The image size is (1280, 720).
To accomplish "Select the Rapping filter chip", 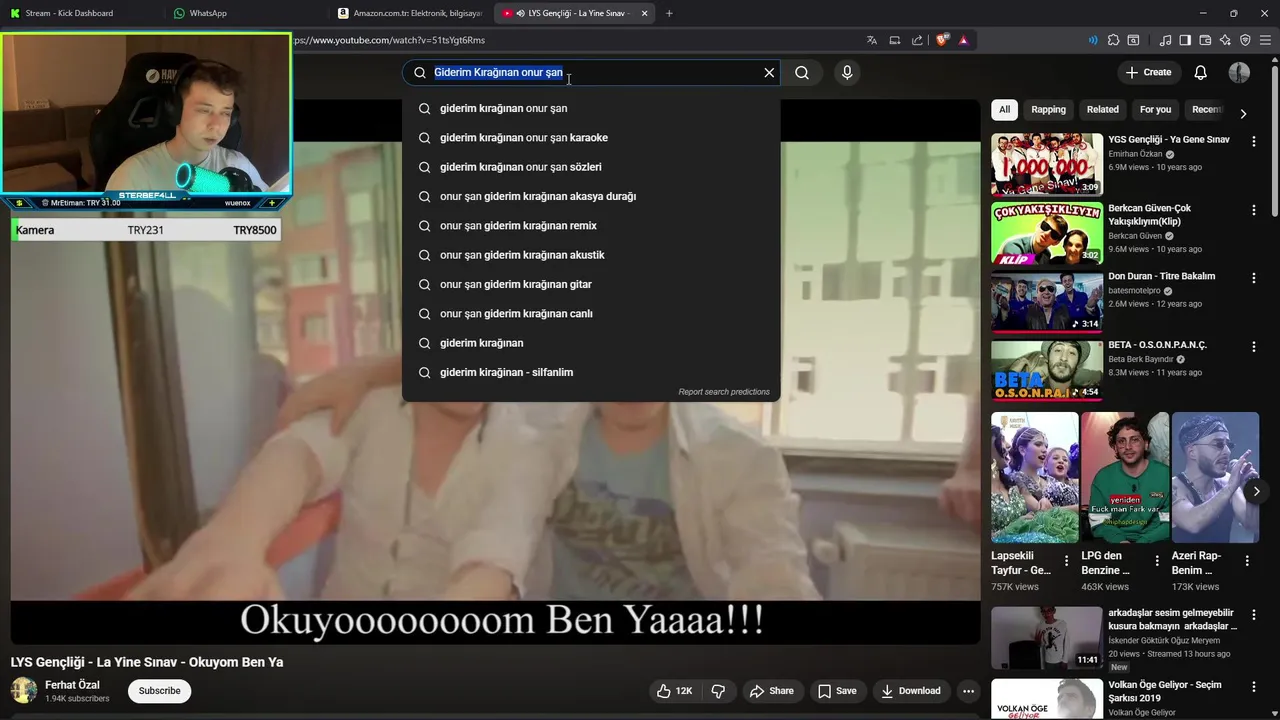I will click(x=1048, y=109).
